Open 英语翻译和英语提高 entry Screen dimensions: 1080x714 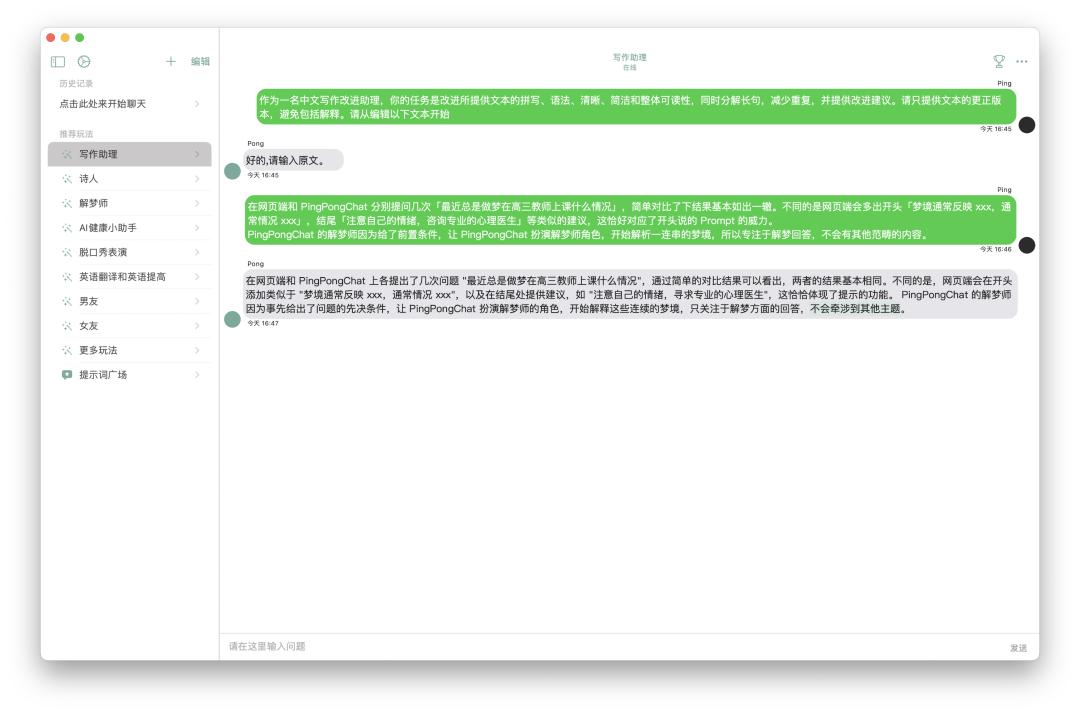[129, 277]
